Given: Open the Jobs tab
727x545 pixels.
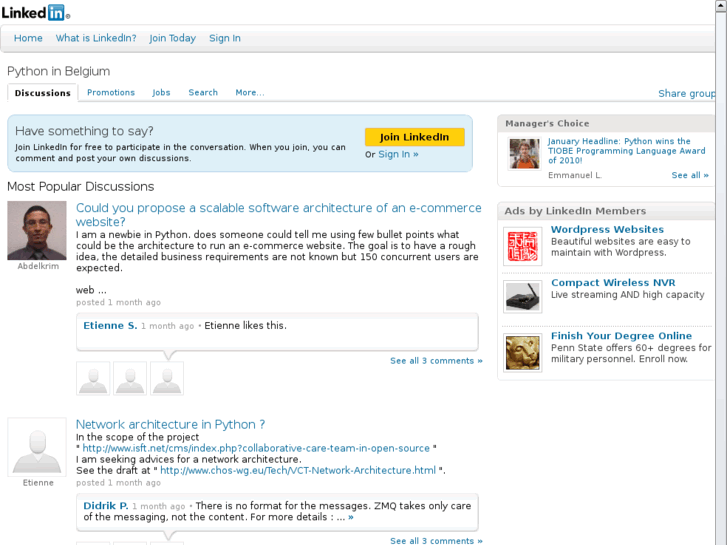Looking at the screenshot, I should (x=161, y=92).
